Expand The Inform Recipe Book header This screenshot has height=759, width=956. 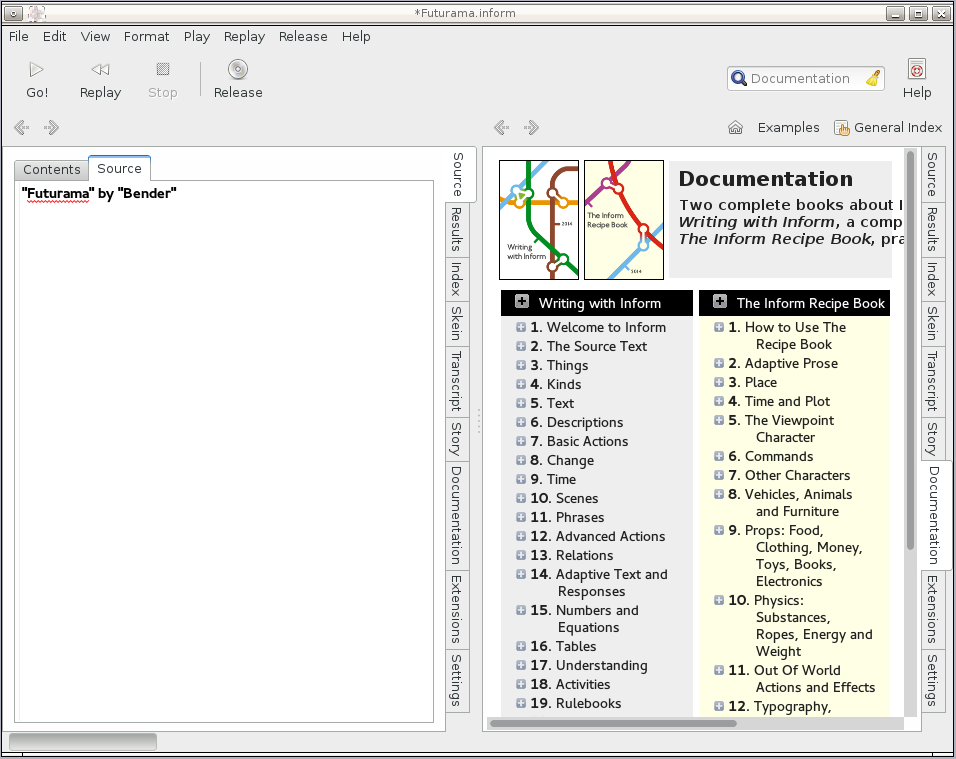(x=720, y=302)
